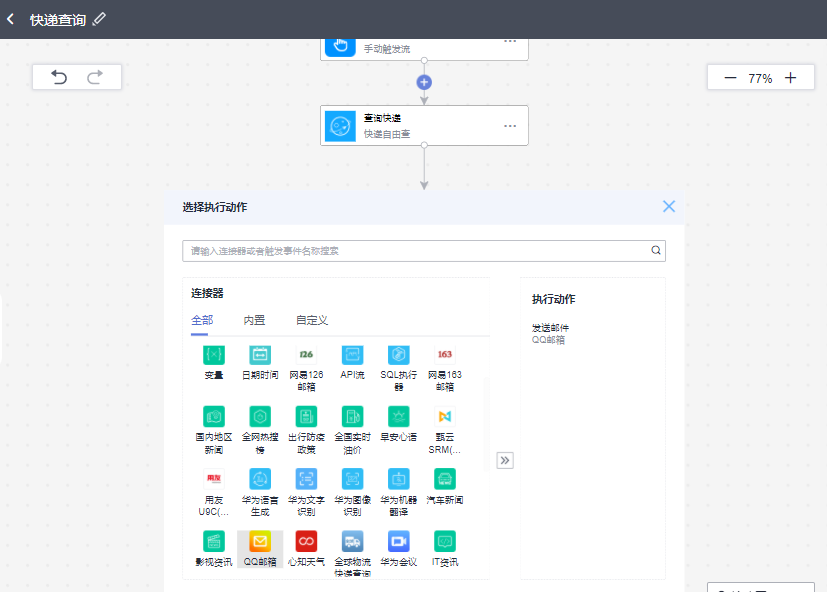Switch to the 内置 tab
Viewport: 827px width, 592px height.
pyautogui.click(x=254, y=320)
